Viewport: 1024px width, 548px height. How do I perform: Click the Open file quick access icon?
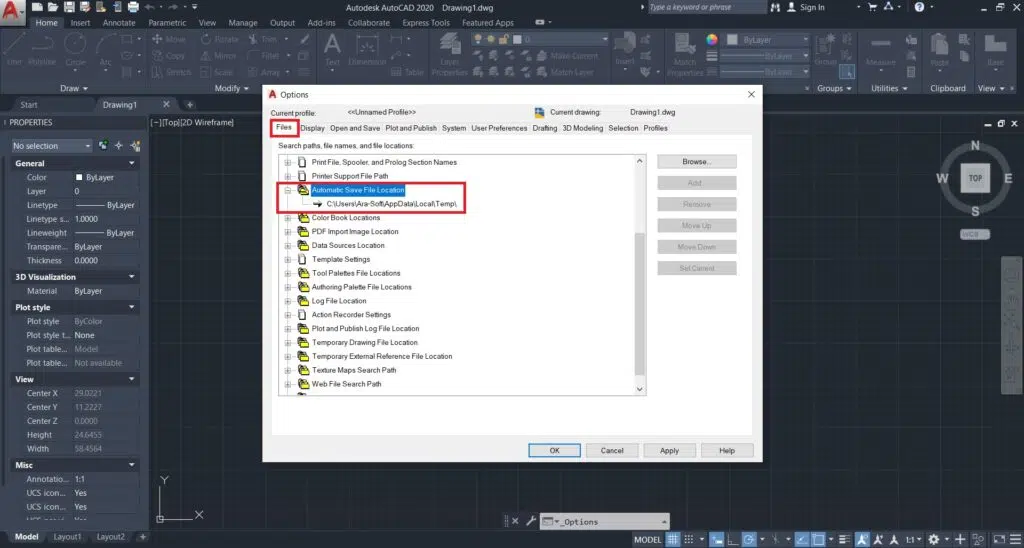[52, 7]
